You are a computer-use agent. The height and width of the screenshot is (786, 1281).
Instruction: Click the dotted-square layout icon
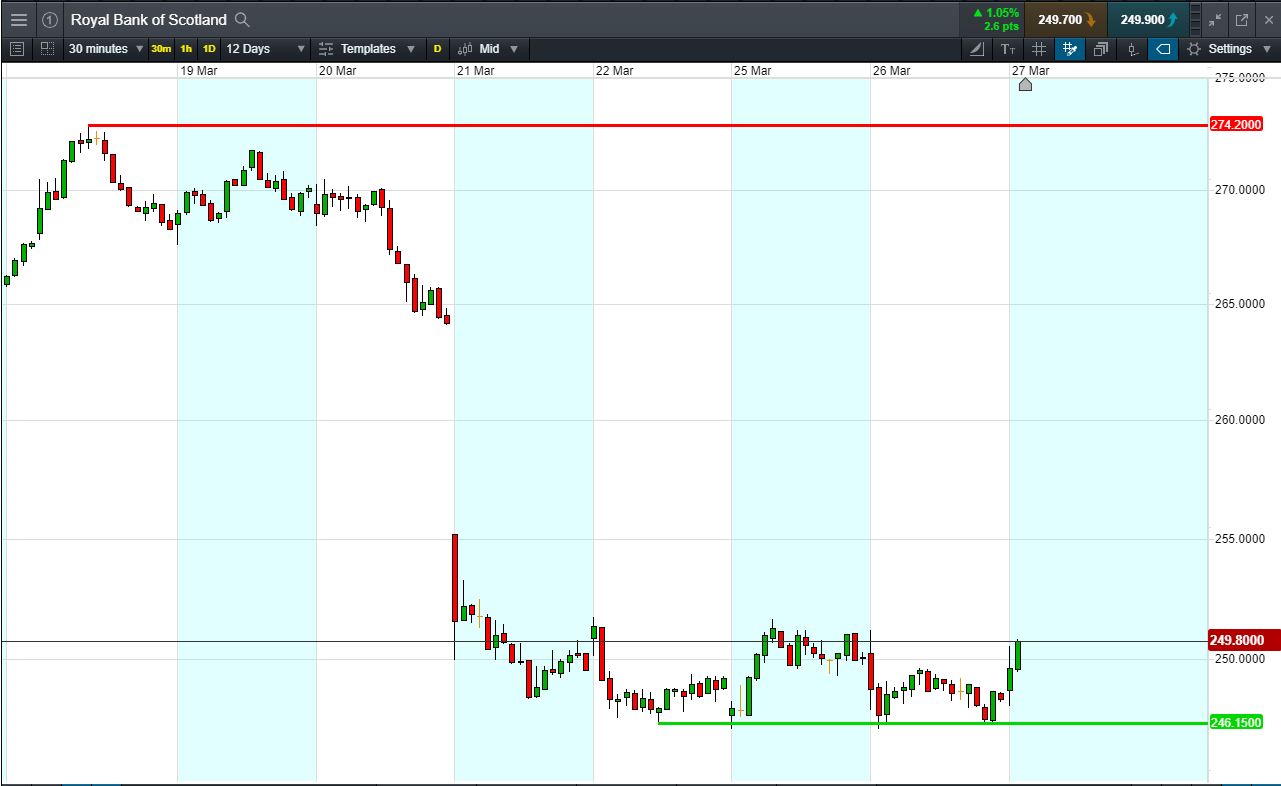[x=47, y=49]
